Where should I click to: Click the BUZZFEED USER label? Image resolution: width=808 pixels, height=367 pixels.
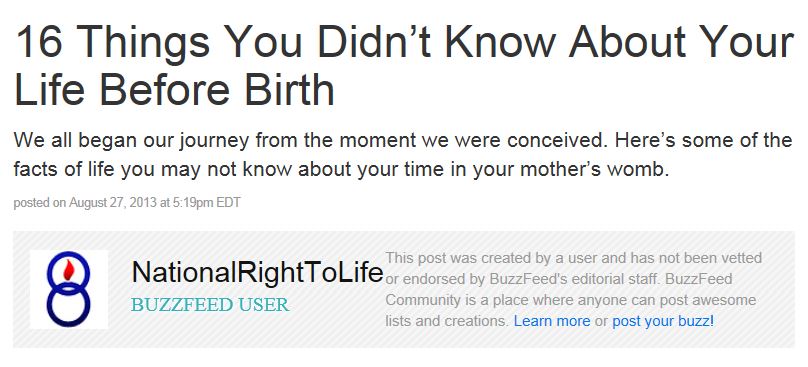pos(210,305)
